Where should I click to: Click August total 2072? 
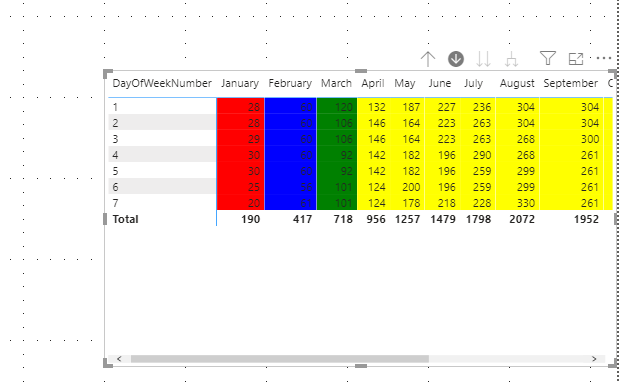pyautogui.click(x=522, y=219)
